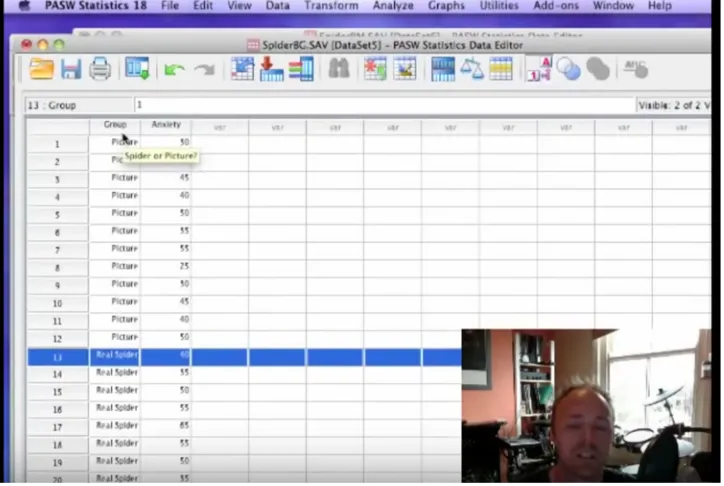724x486 pixels.
Task: Click the Spell check ABC icon
Action: pos(636,69)
